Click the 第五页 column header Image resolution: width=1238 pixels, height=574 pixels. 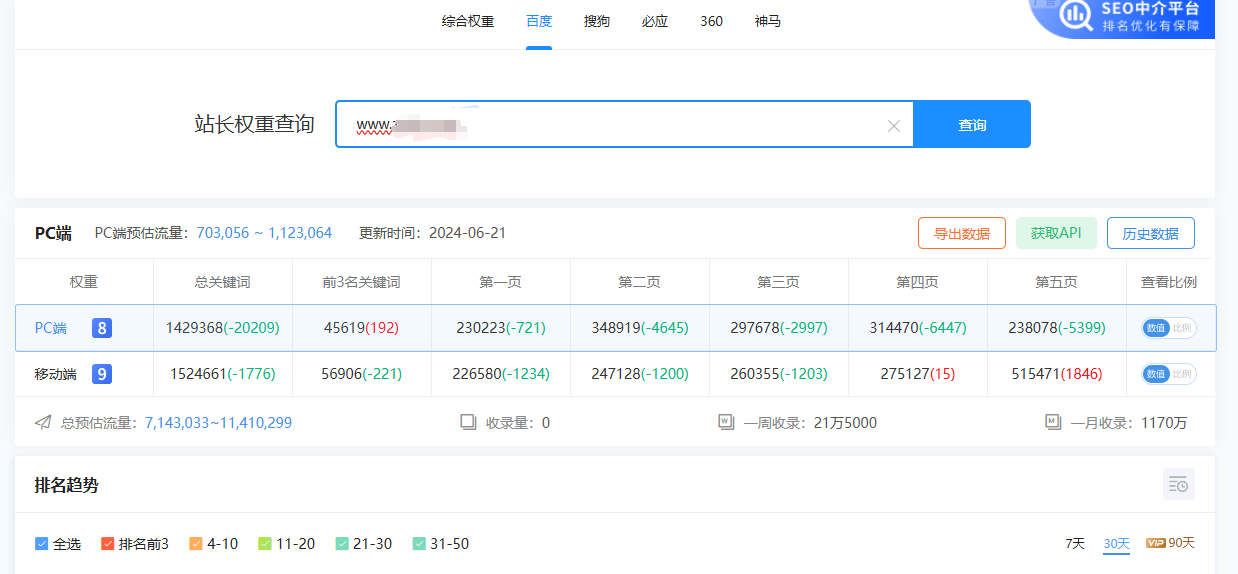point(1056,282)
